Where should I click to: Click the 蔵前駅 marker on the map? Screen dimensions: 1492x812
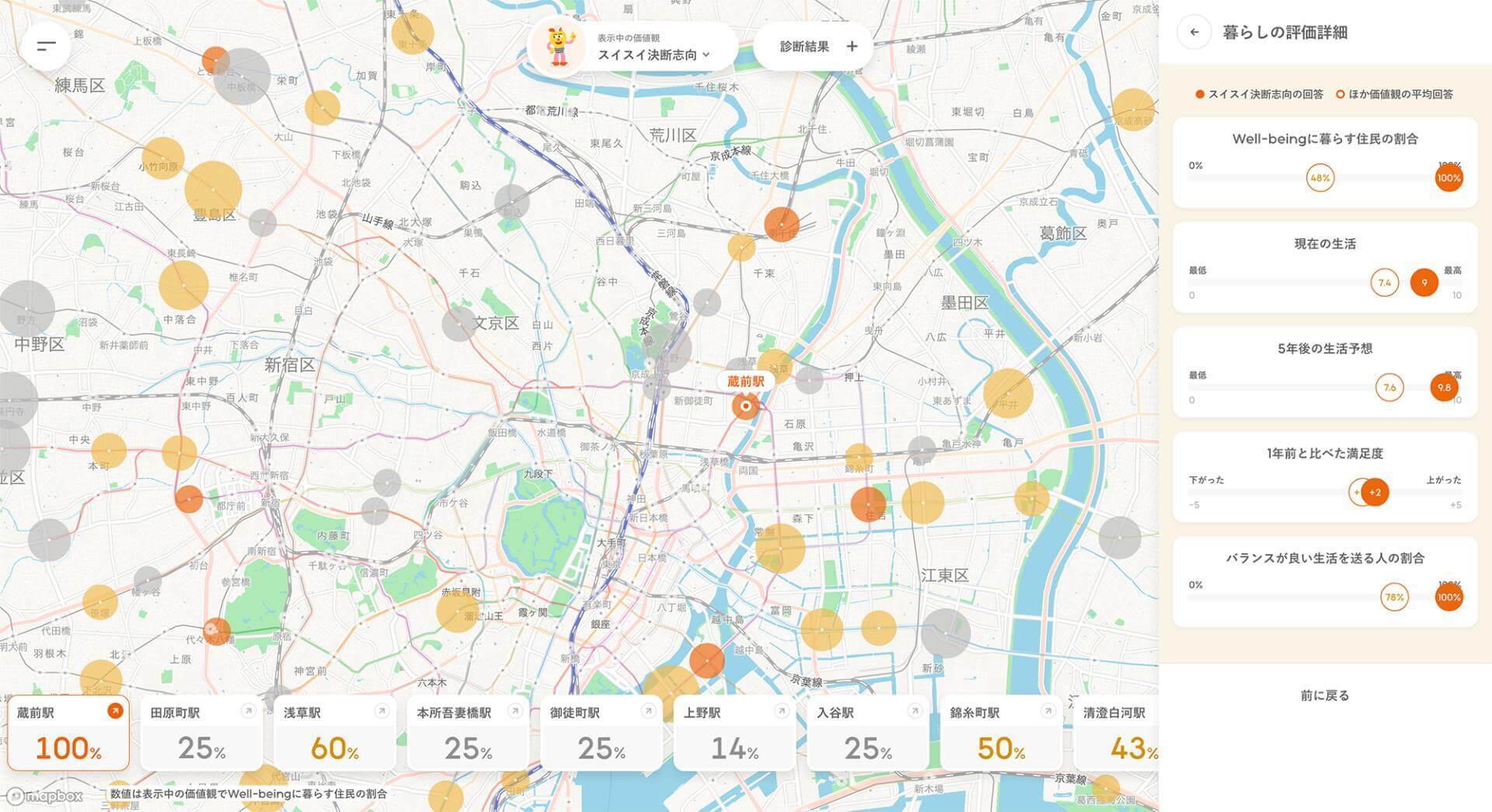pyautogui.click(x=745, y=406)
